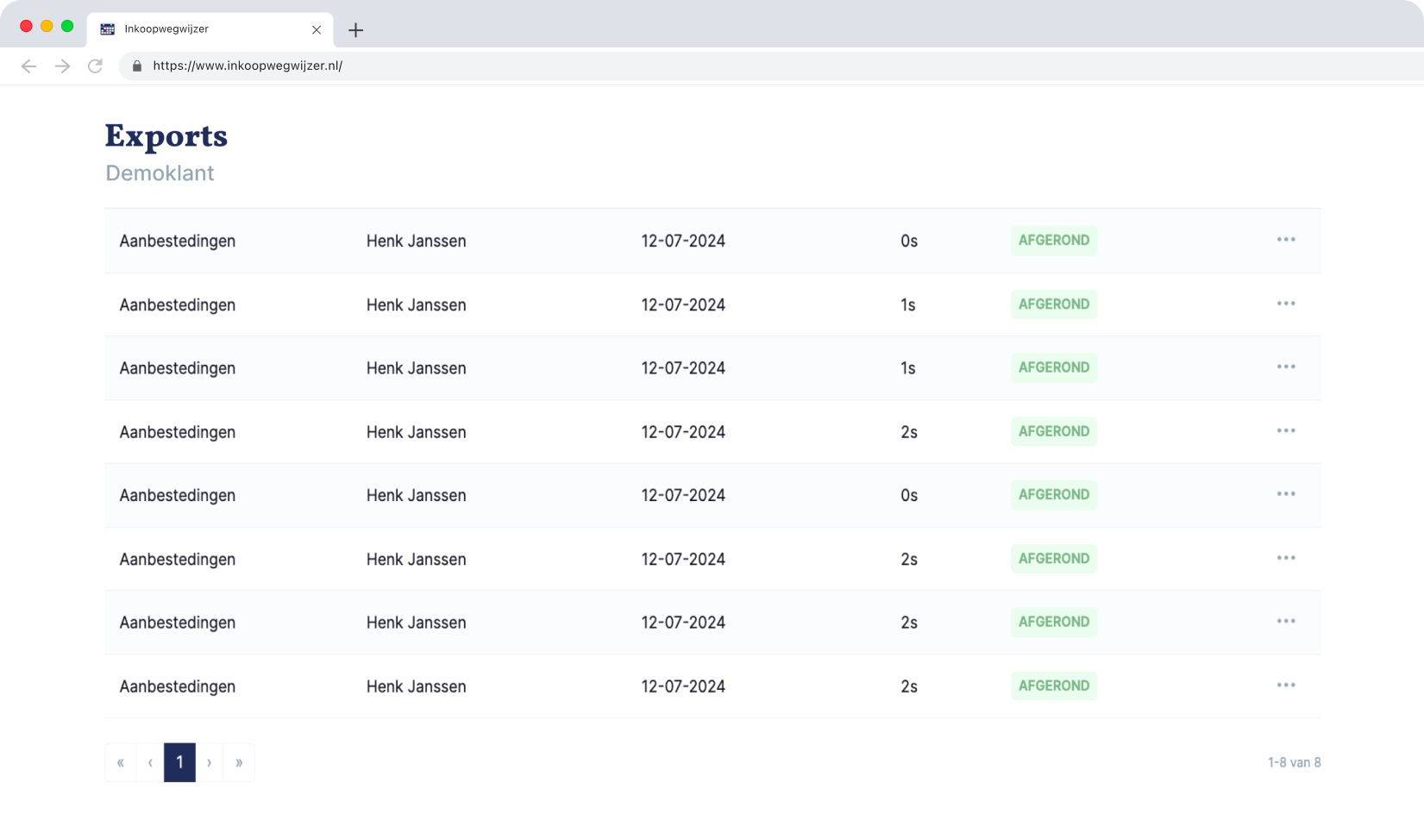Image resolution: width=1424 pixels, height=840 pixels.
Task: Jump to the last page of exports
Action: pos(239,762)
